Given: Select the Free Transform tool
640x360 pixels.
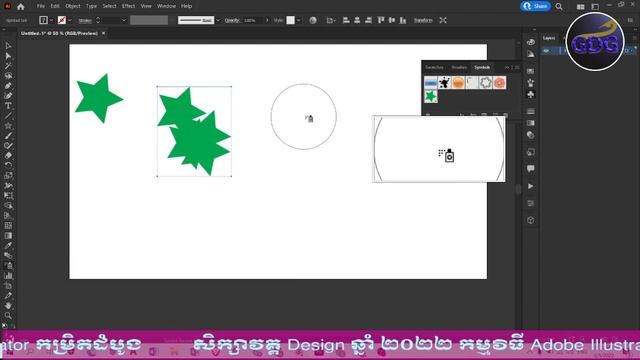Looking at the screenshot, I should tap(8, 196).
